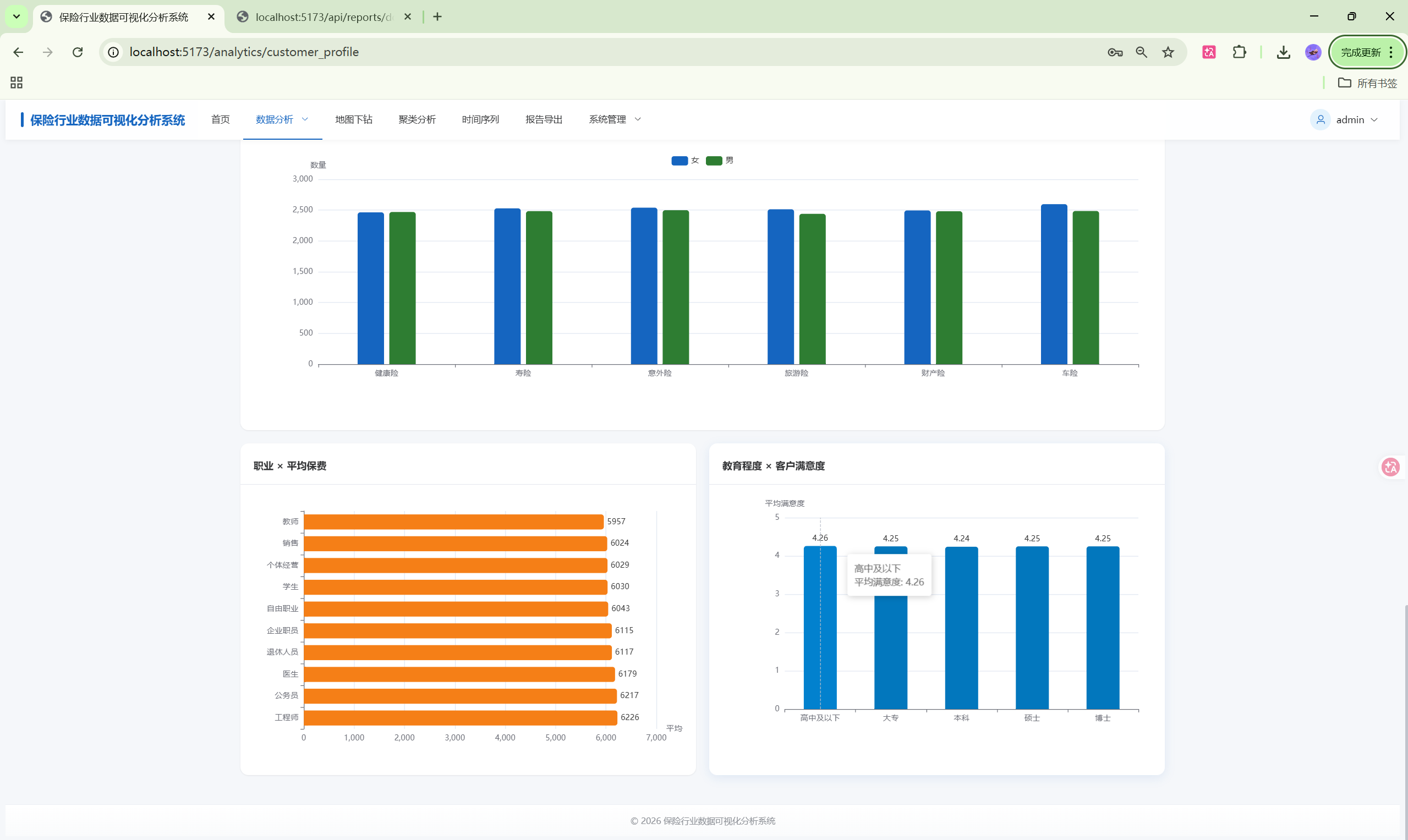Open the browser extensions puzzle icon
1408x840 pixels.
(x=1239, y=52)
